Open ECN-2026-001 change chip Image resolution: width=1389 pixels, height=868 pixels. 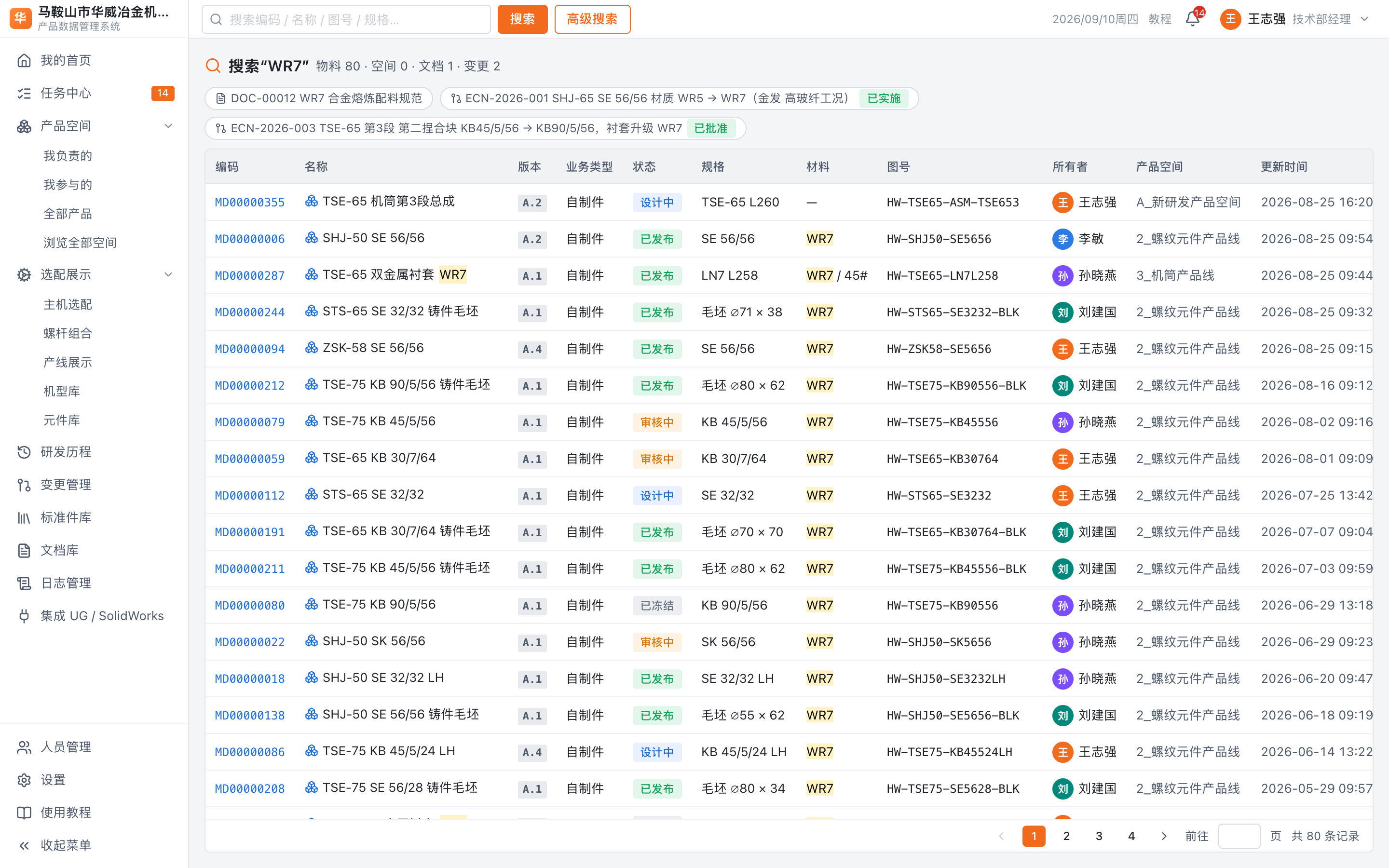(x=679, y=98)
